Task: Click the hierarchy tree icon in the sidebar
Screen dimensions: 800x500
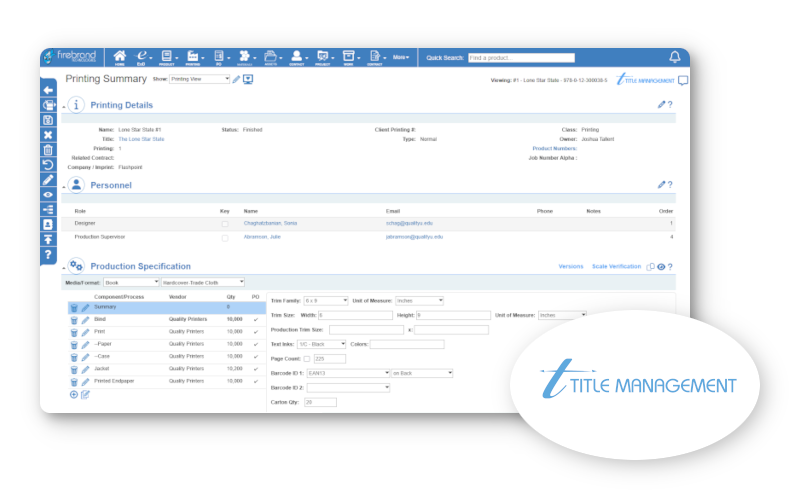Action: click(x=48, y=210)
